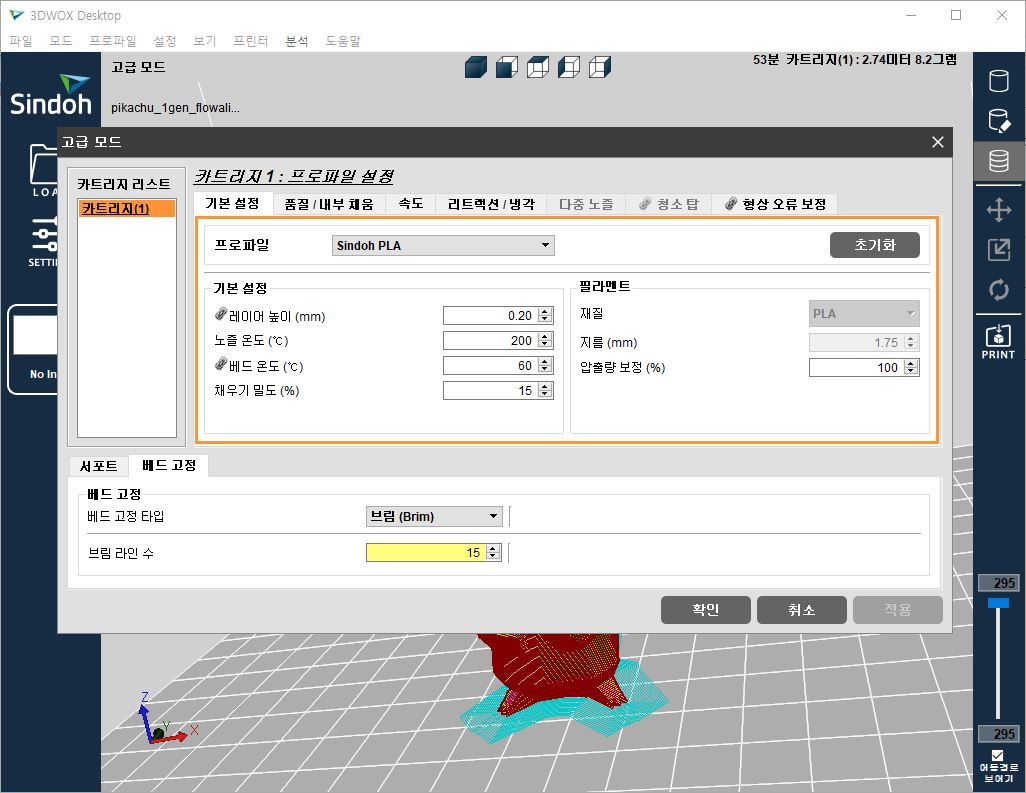Close the 고급 모드 dialog
This screenshot has width=1026, height=793.
tap(938, 142)
